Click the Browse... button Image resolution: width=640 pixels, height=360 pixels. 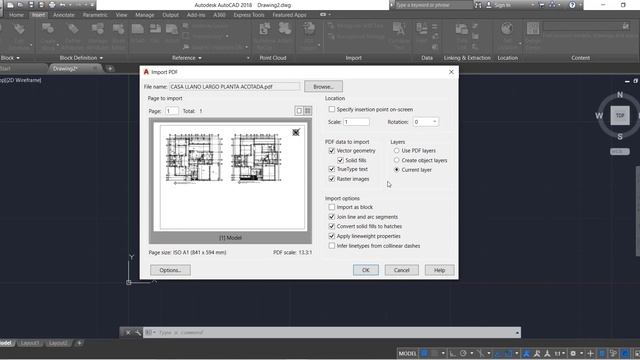[x=323, y=87]
